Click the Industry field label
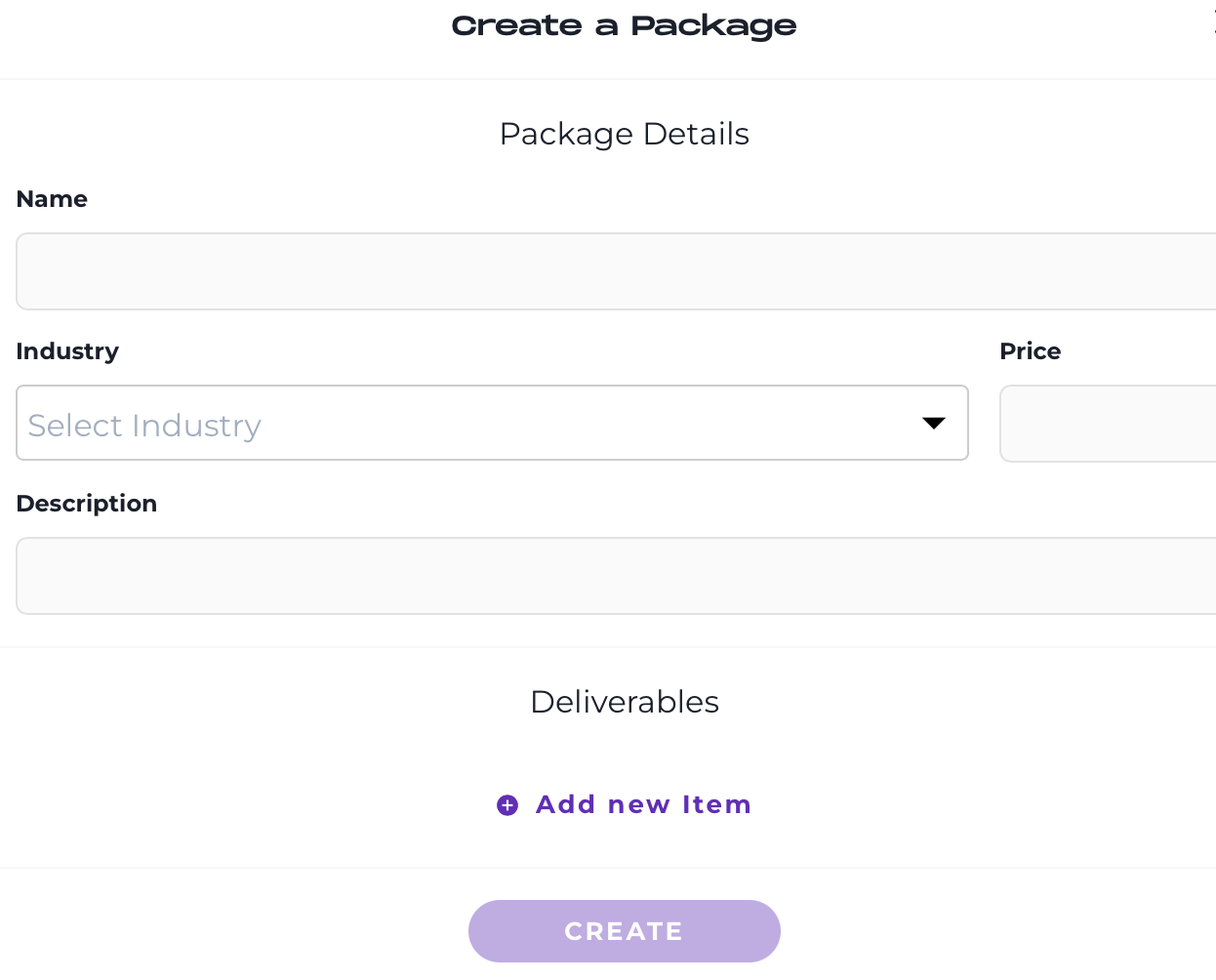Viewport: 1216px width, 980px height. tap(67, 351)
